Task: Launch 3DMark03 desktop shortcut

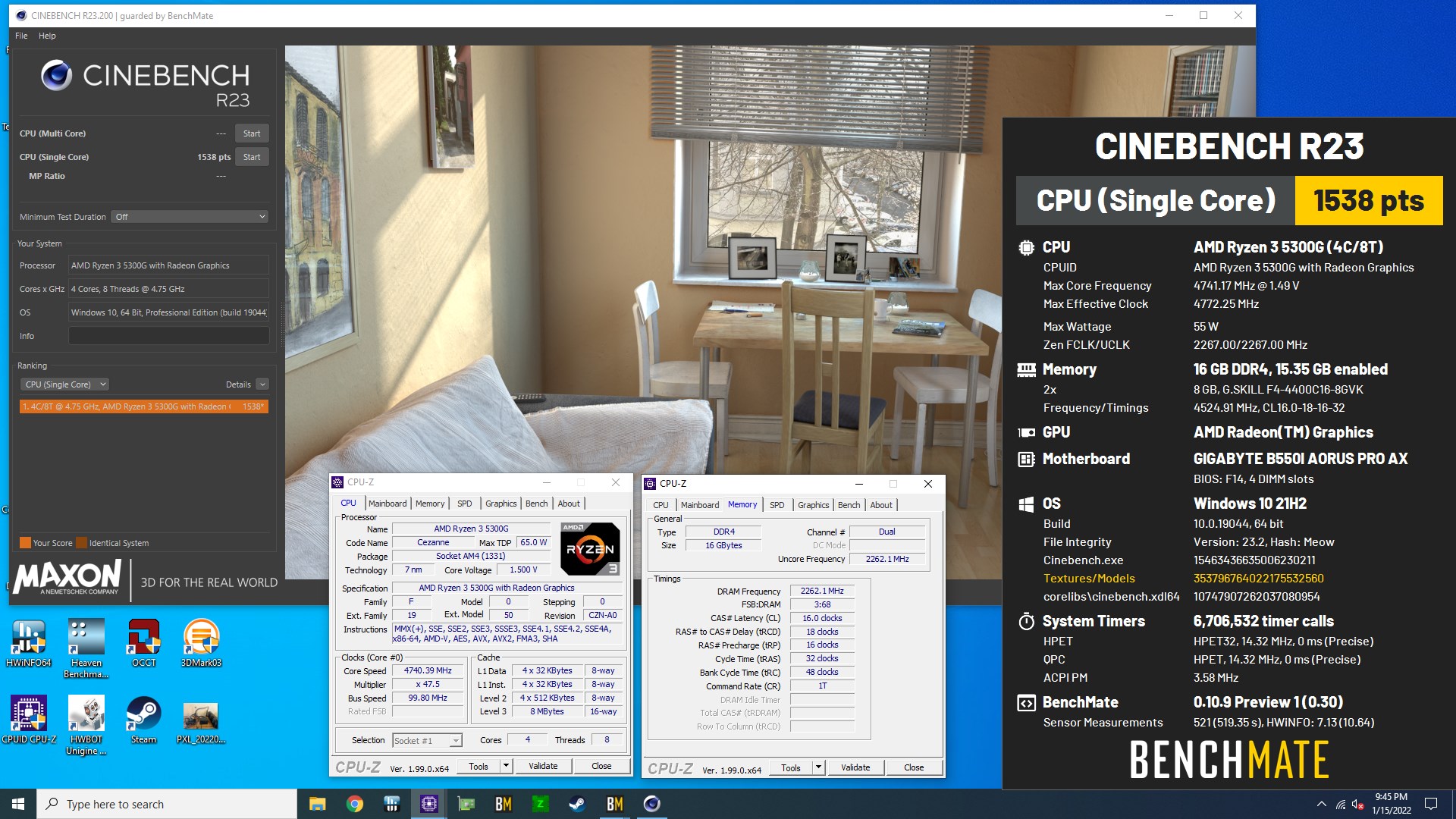Action: click(x=201, y=643)
